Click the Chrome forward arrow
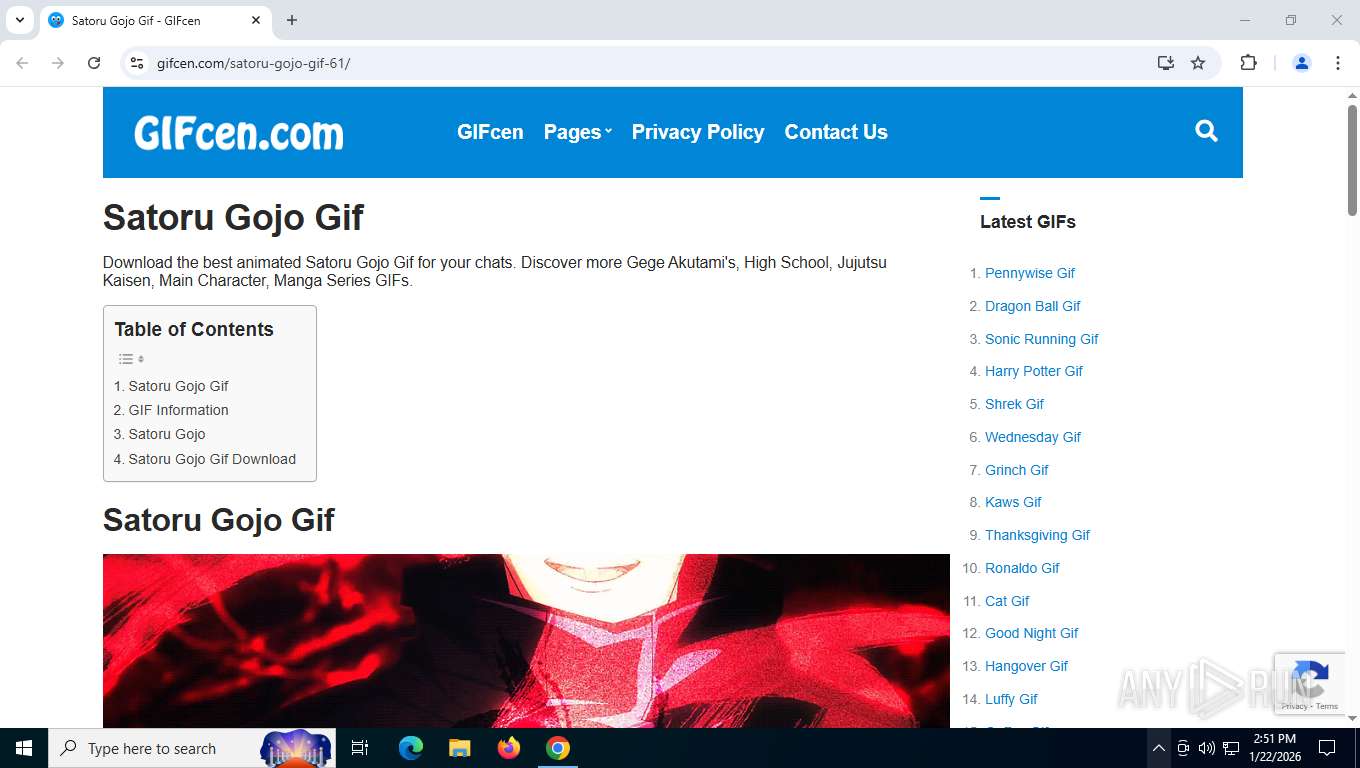The height and width of the screenshot is (768, 1360). (x=58, y=63)
